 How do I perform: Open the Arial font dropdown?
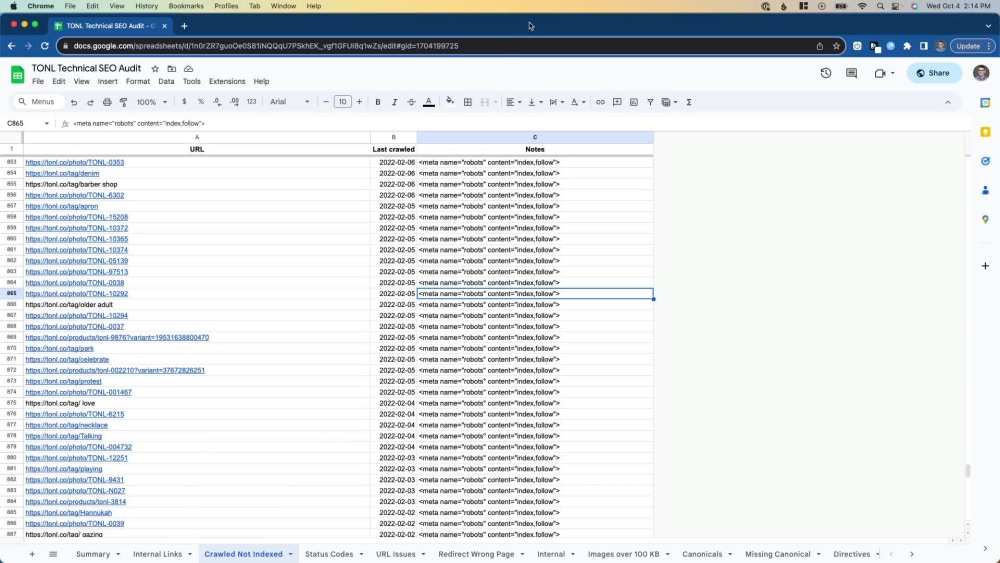click(290, 102)
